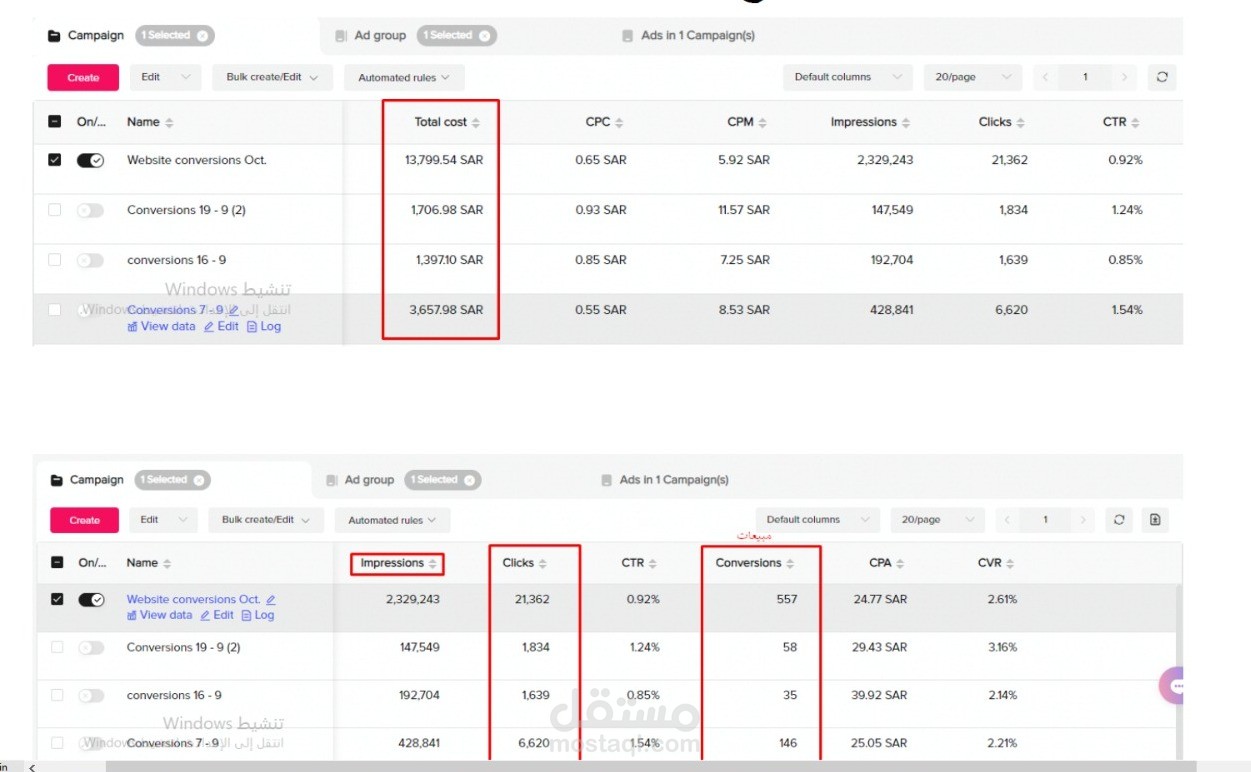The width and height of the screenshot is (1251, 772).
Task: Go to next page in bottom panel
Action: coord(1084,520)
